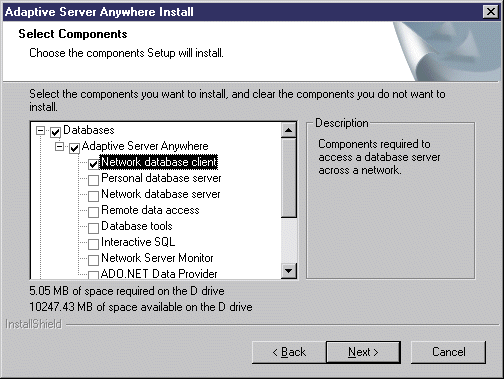
Task: Close the Adaptive Server Anywhere Install window
Action: (491, 12)
